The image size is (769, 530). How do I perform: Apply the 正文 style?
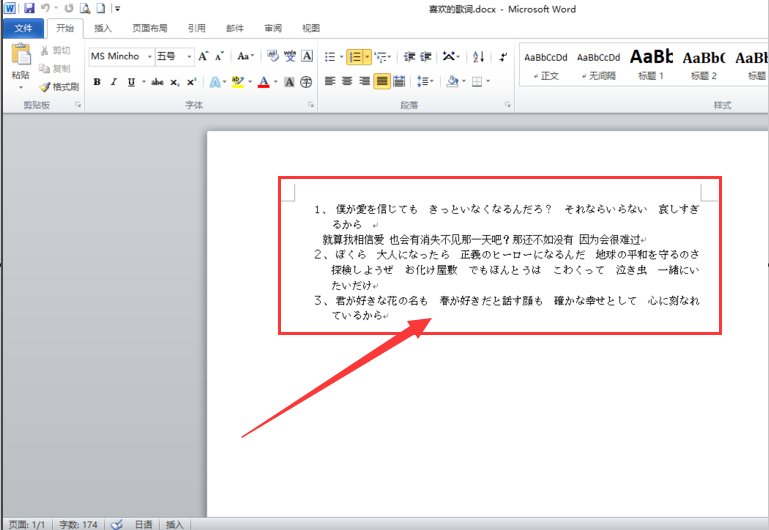coord(546,66)
